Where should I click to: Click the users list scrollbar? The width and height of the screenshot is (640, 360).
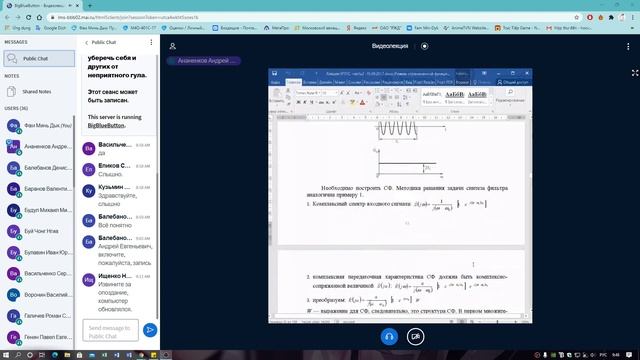coord(74,151)
